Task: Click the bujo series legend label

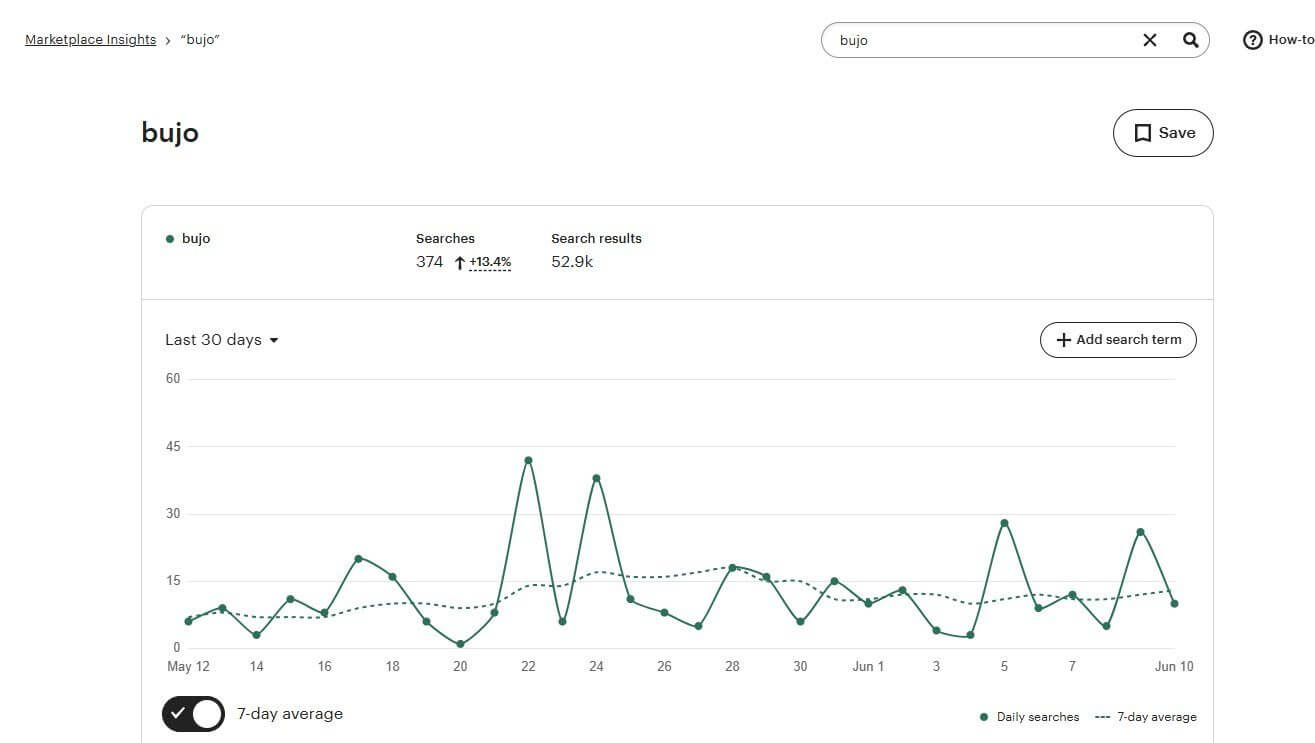Action: point(196,239)
